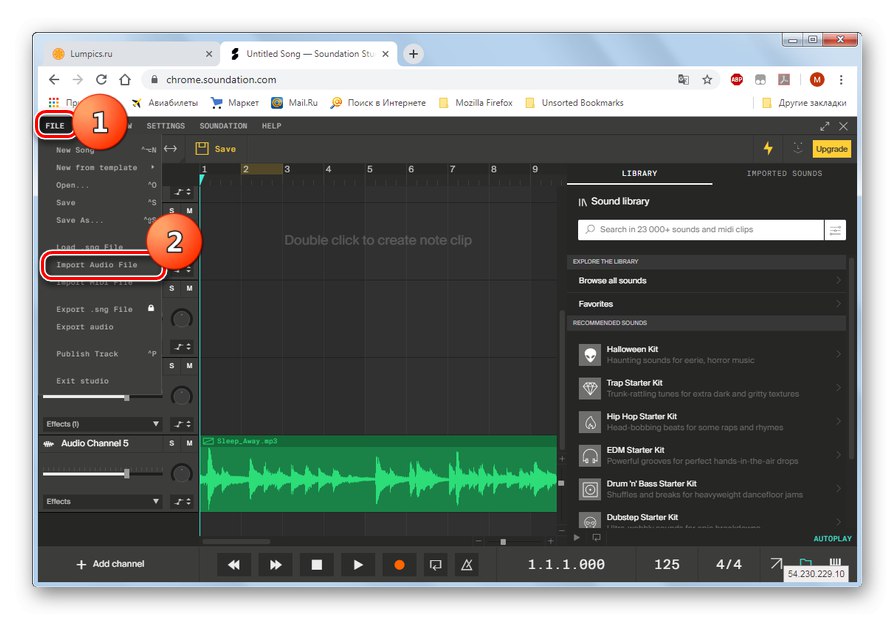Screen dimensions: 895x620
Task: Click the fast forward playback button
Action: pos(275,565)
